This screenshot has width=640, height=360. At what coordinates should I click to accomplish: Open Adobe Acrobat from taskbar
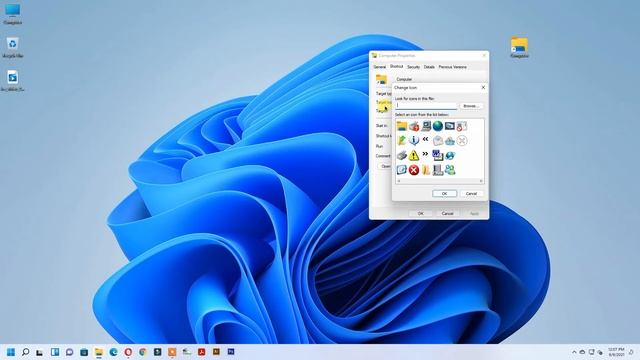[x=201, y=352]
